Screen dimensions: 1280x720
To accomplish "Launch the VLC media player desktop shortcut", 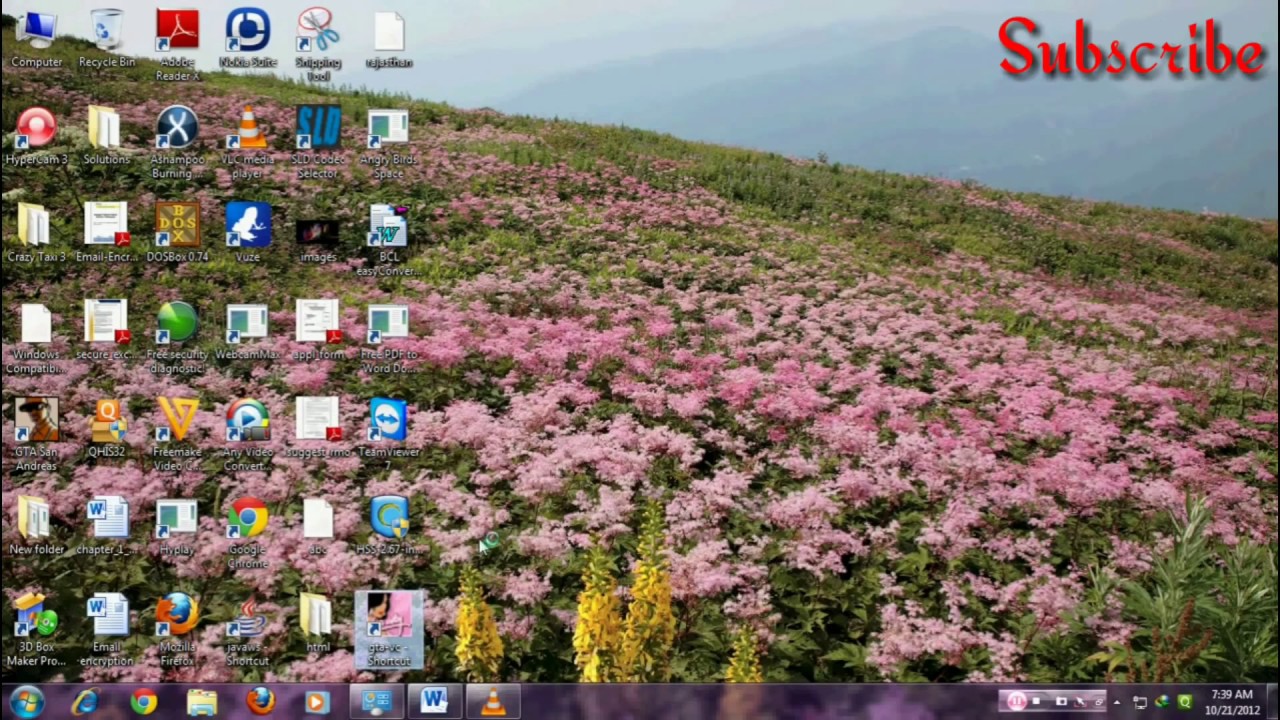I will 247,142.
